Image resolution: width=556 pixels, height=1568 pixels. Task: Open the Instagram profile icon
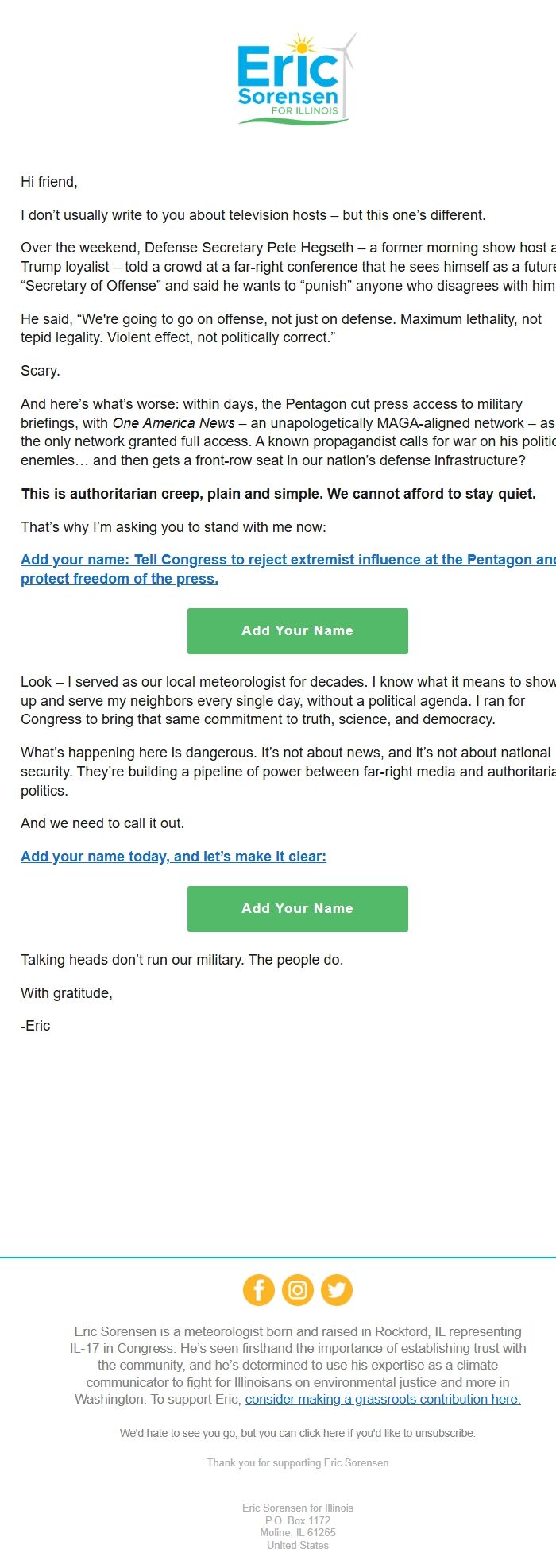coord(298,1290)
